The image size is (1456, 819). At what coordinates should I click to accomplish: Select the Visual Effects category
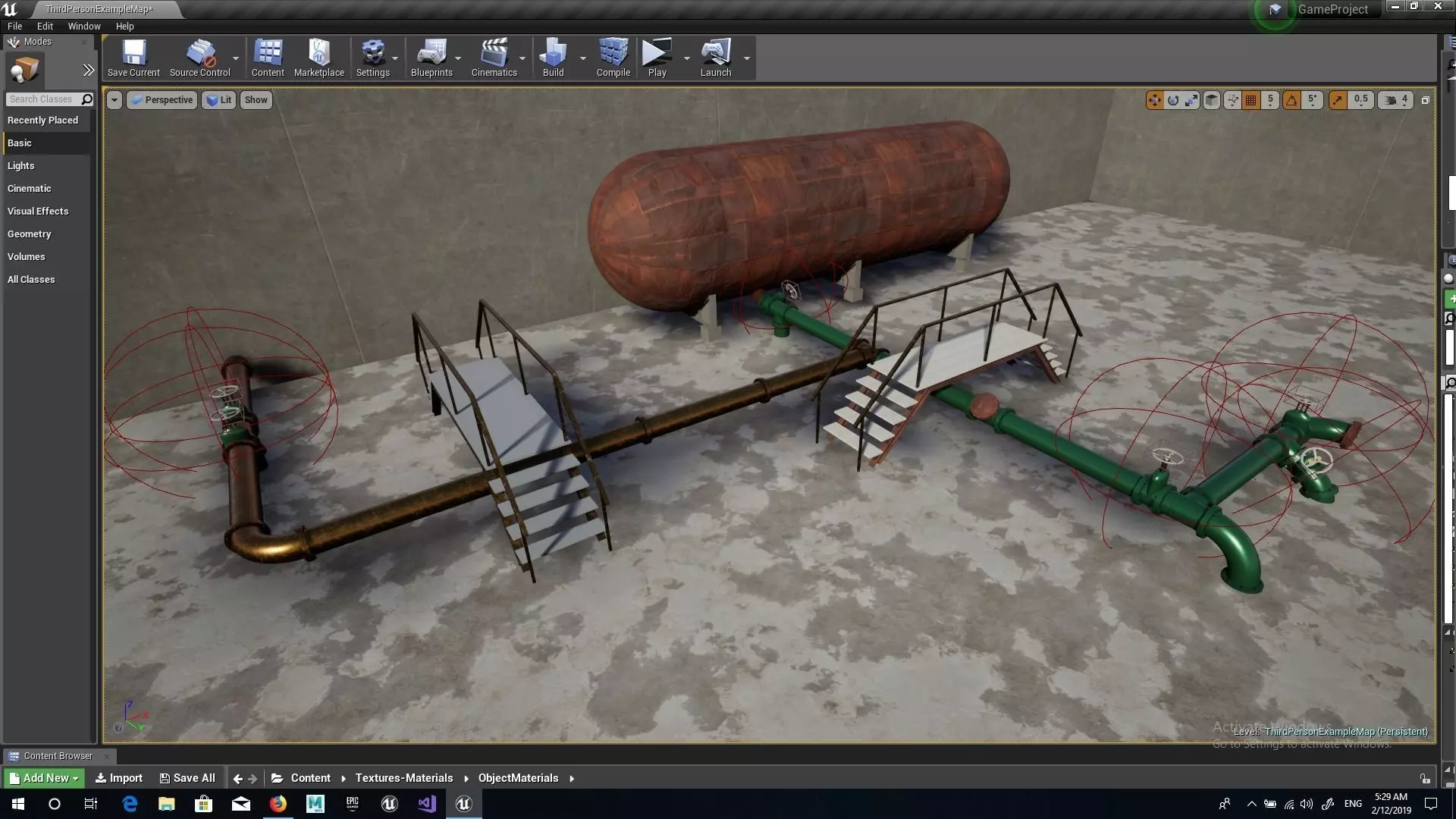(38, 211)
